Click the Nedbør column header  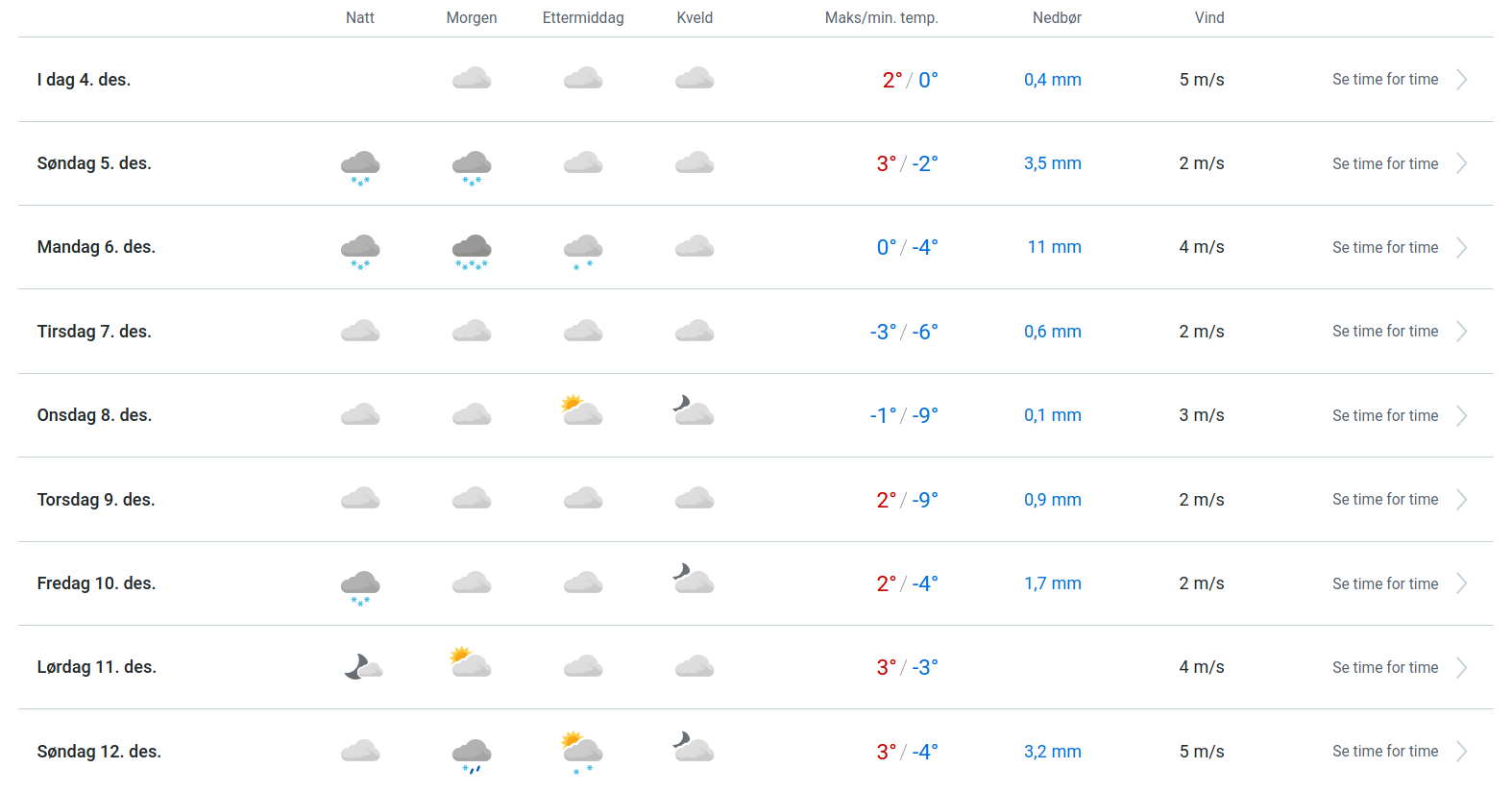1057,17
